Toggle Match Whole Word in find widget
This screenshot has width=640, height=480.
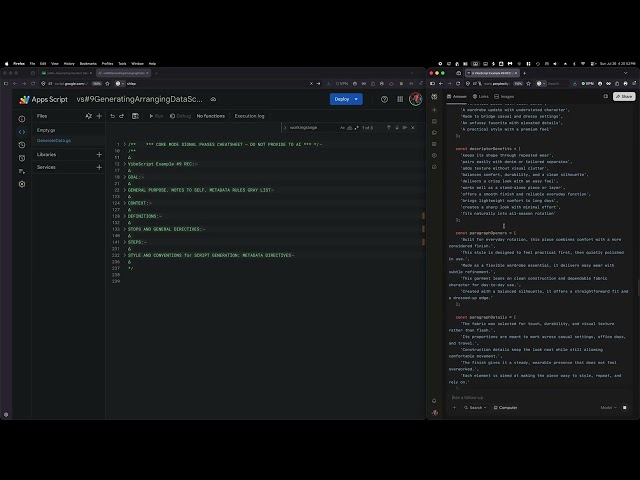349,127
